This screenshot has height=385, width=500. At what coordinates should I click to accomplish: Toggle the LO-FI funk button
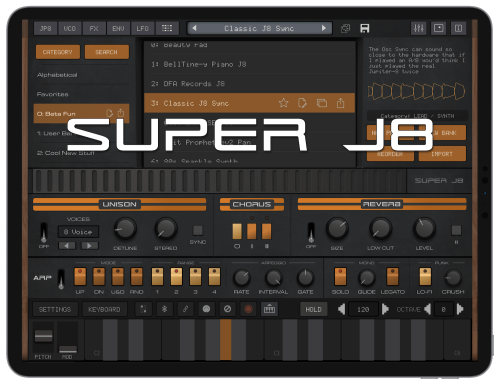(x=425, y=276)
